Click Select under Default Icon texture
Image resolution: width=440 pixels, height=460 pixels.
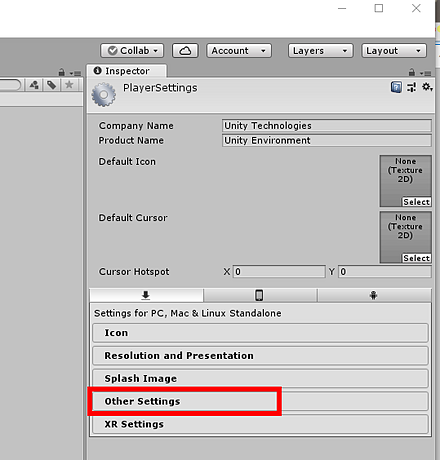point(416,202)
